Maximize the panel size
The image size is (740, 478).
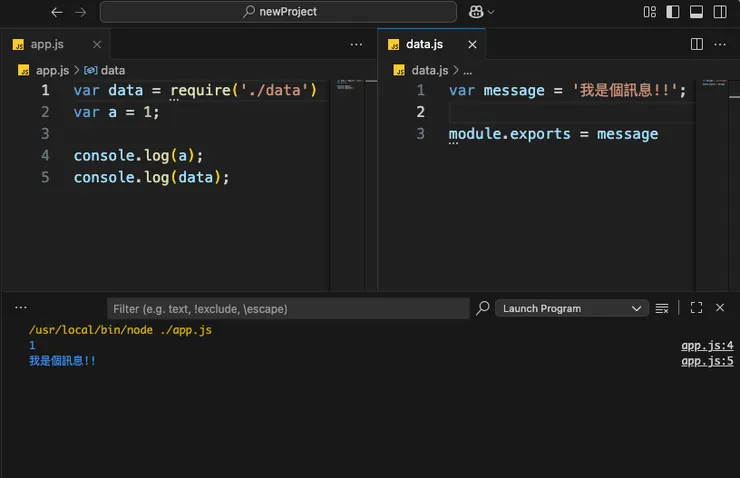[x=696, y=308]
